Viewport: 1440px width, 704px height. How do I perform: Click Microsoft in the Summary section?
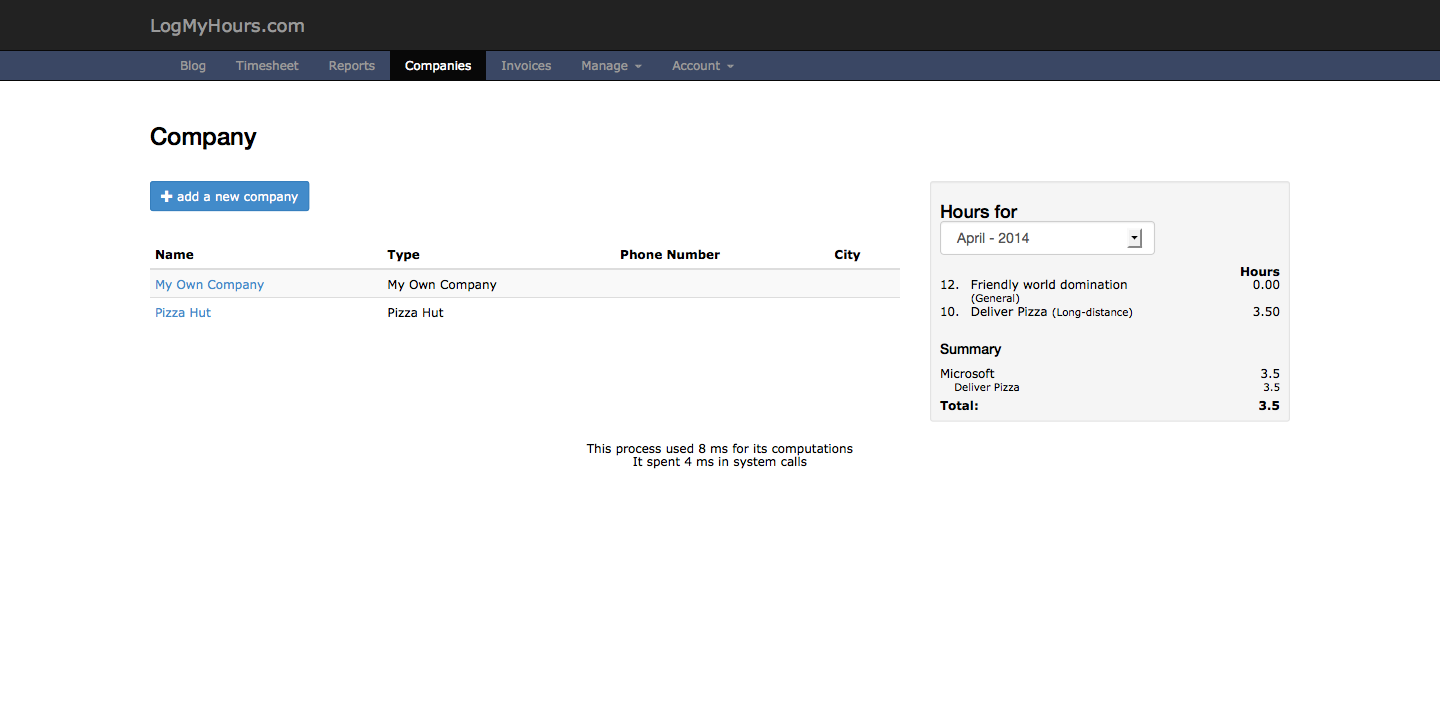click(967, 374)
